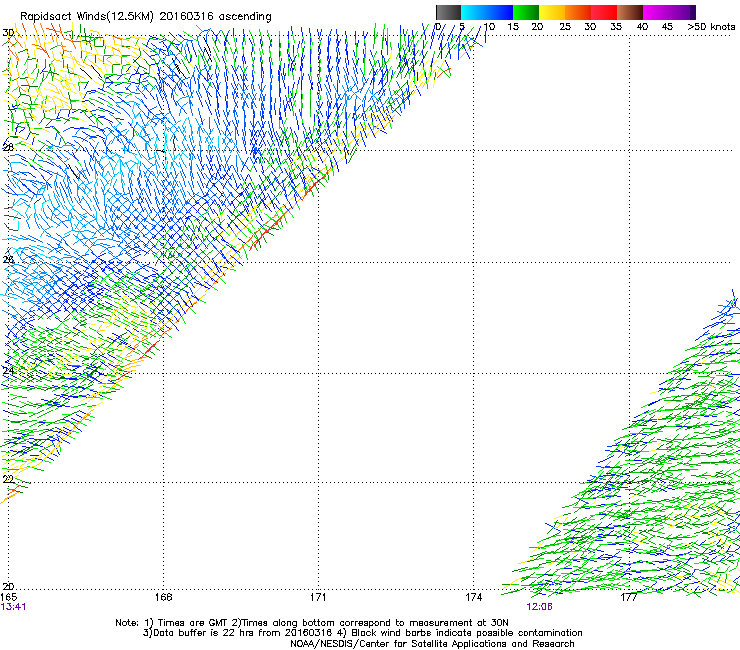Click the '45' legend scale label
Image resolution: width=740 pixels, height=650 pixels.
click(x=667, y=27)
